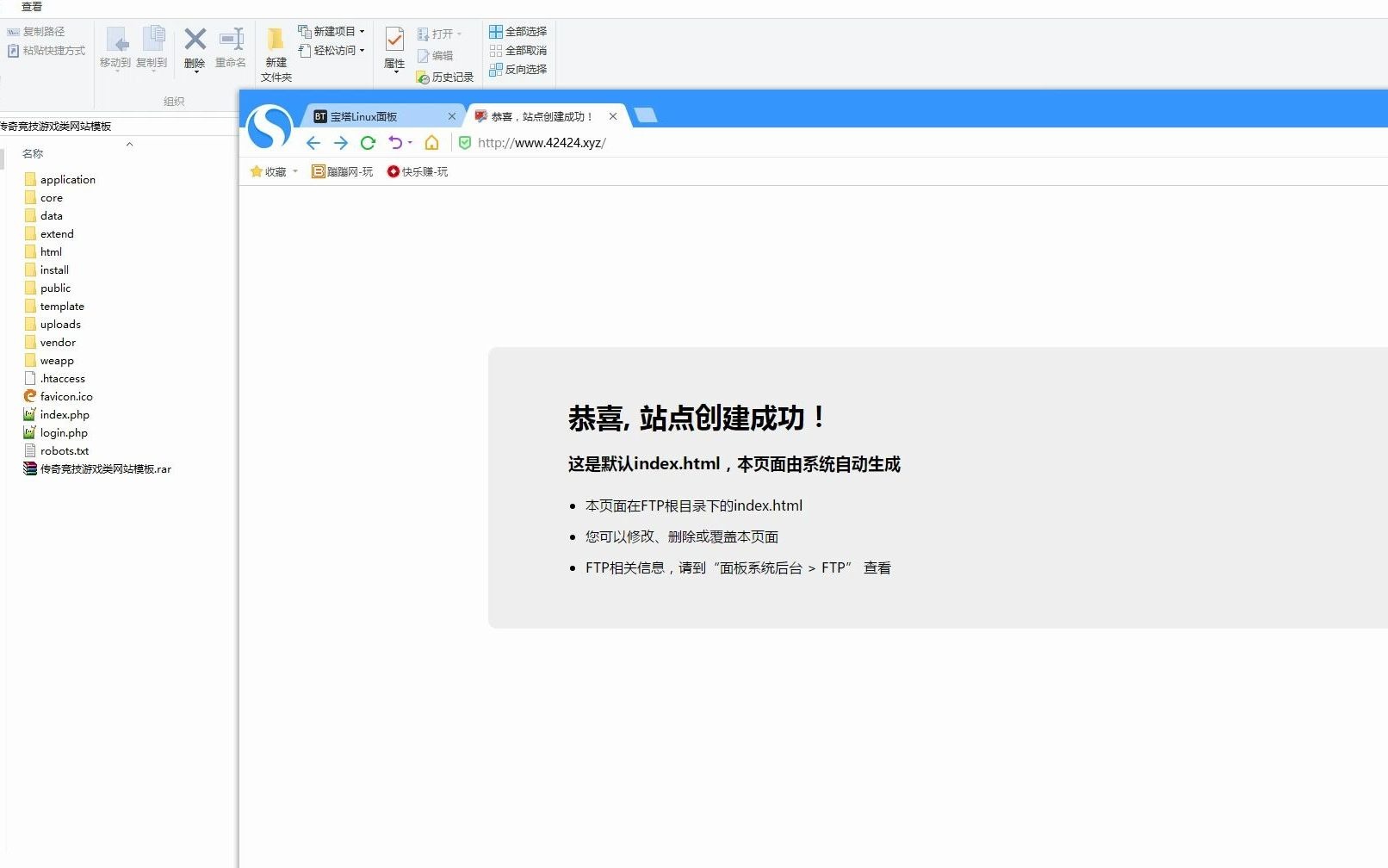Image resolution: width=1388 pixels, height=868 pixels.
Task: Click Invert selection (反向选择)
Action: click(x=518, y=69)
